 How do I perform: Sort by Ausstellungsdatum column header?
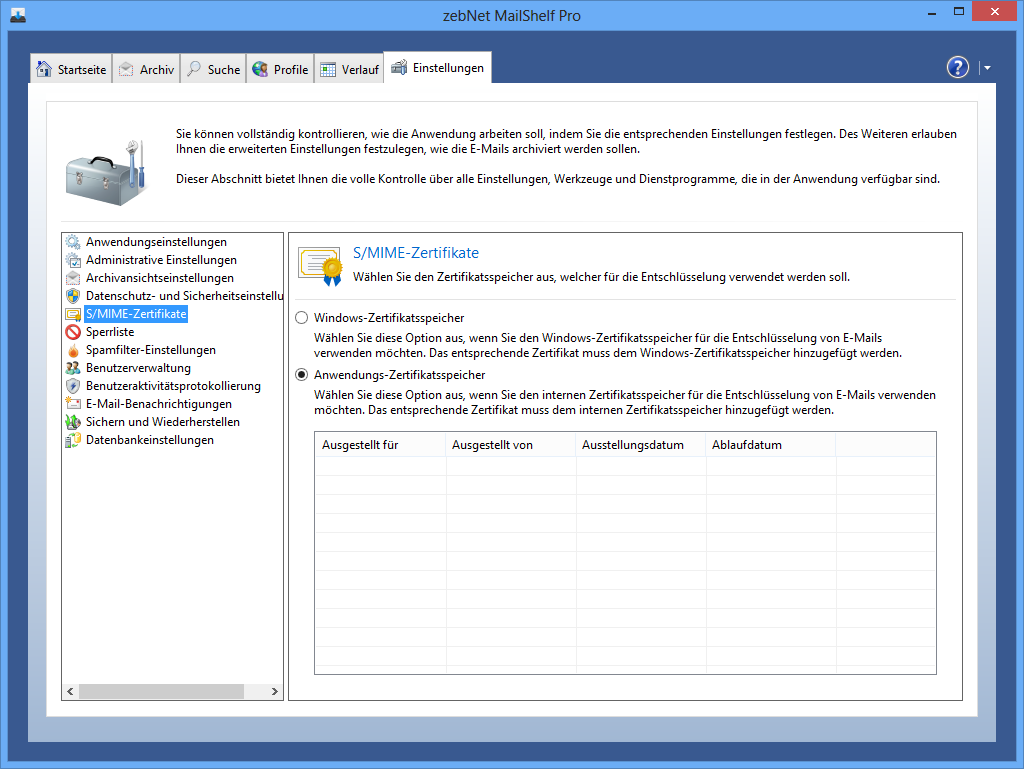pos(641,445)
